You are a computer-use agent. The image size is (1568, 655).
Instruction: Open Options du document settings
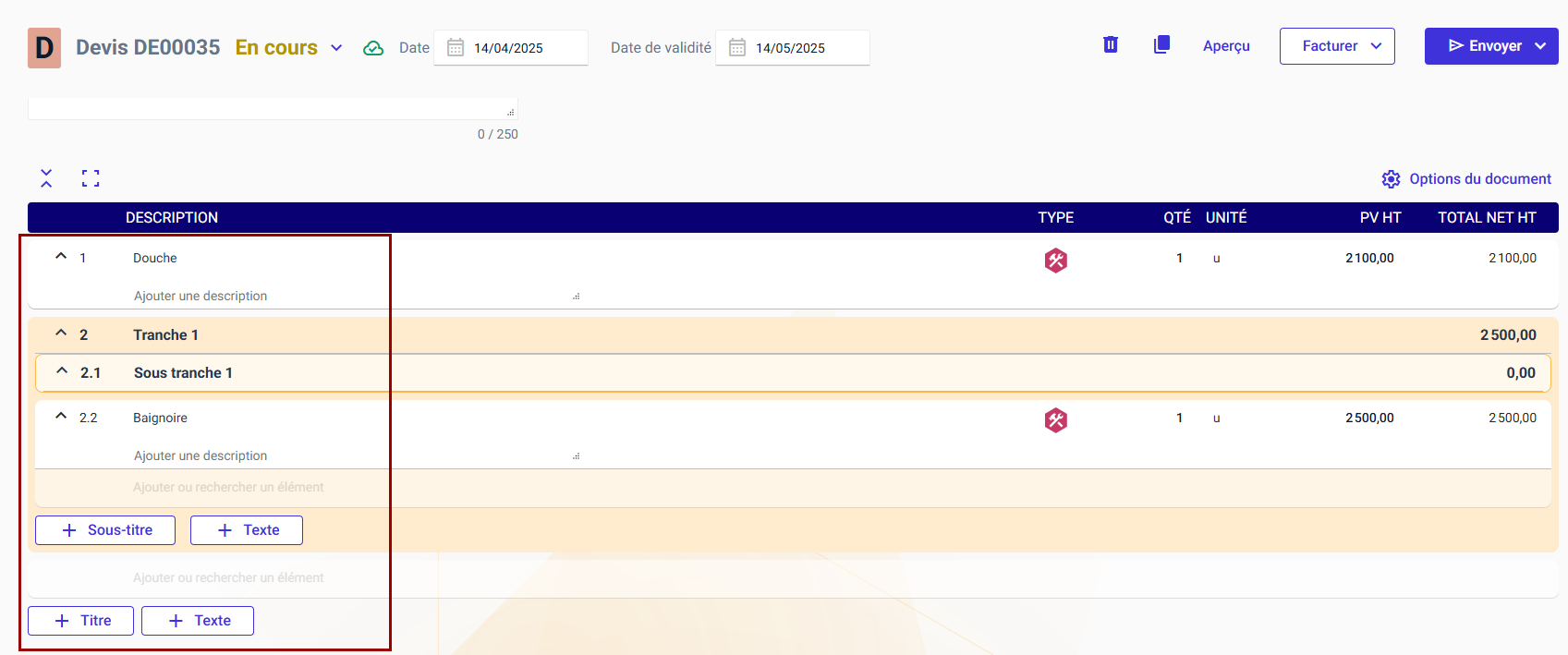coord(1466,179)
